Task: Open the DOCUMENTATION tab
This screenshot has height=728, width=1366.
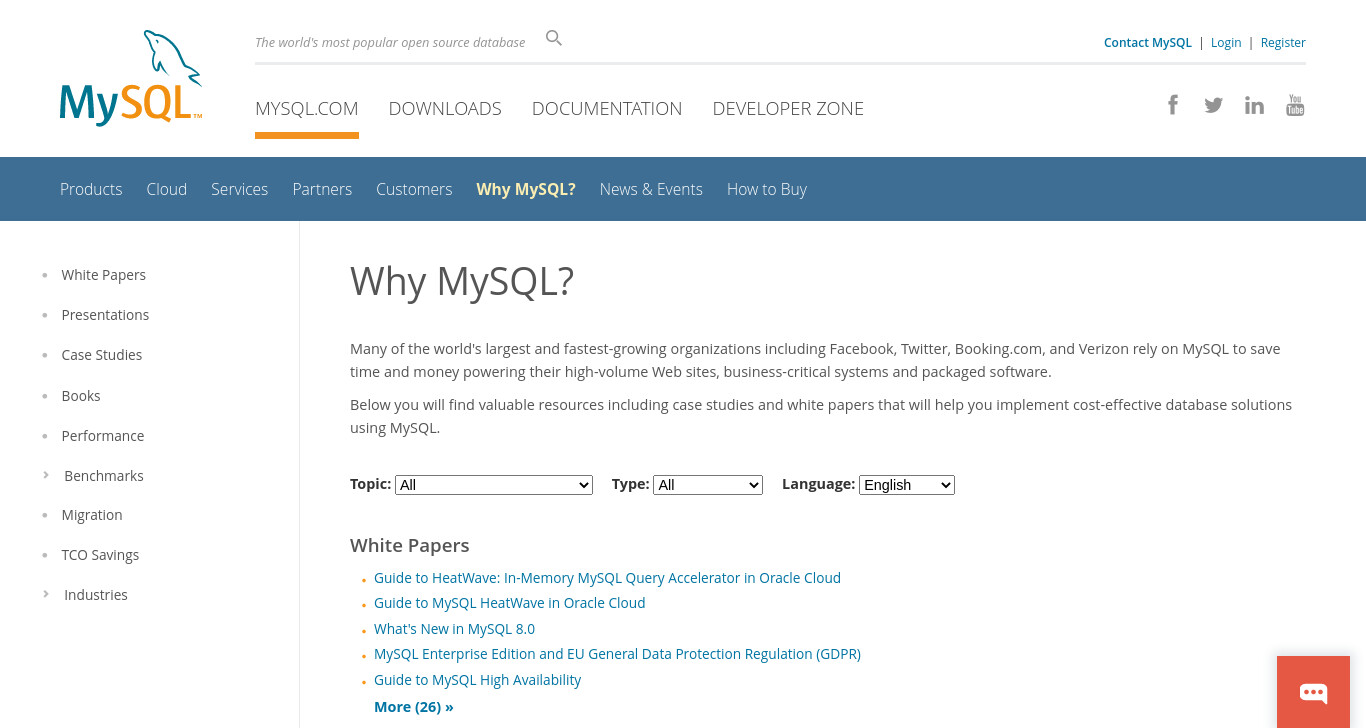Action: pos(607,108)
